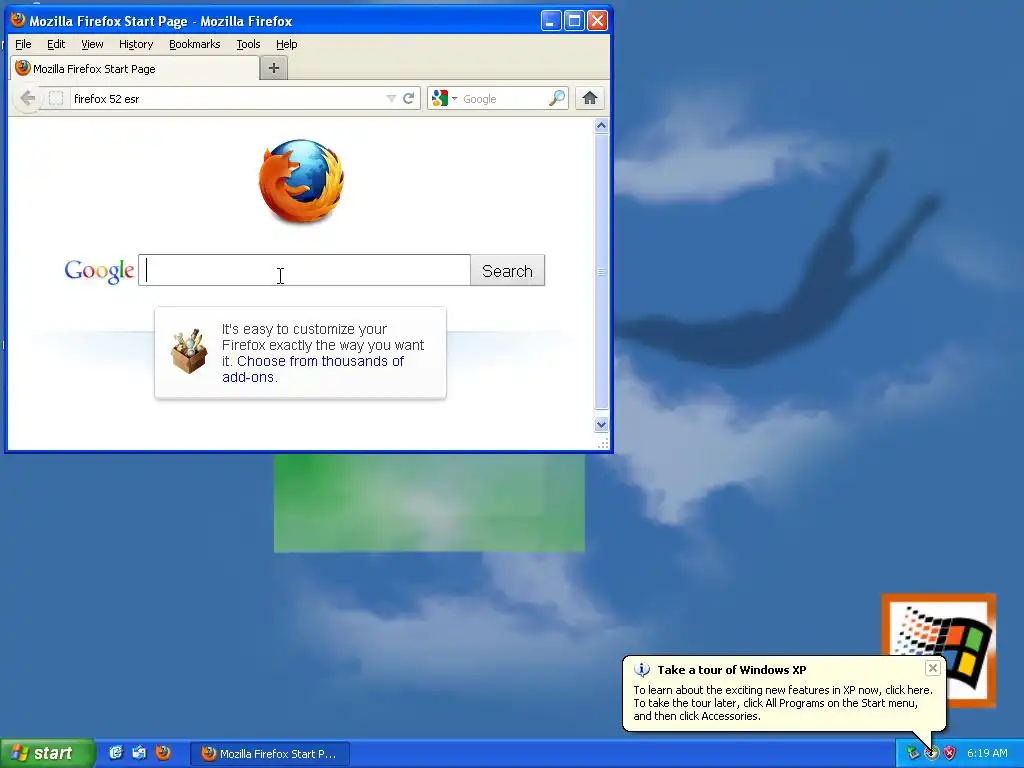
Task: Reload the page with the refresh icon
Action: [409, 99]
